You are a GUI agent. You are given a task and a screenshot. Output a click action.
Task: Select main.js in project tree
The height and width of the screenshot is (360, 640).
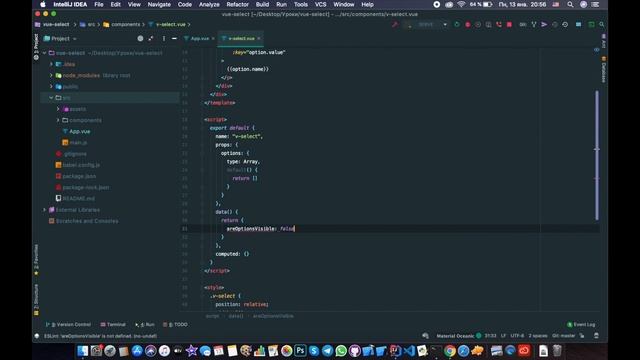click(x=78, y=142)
